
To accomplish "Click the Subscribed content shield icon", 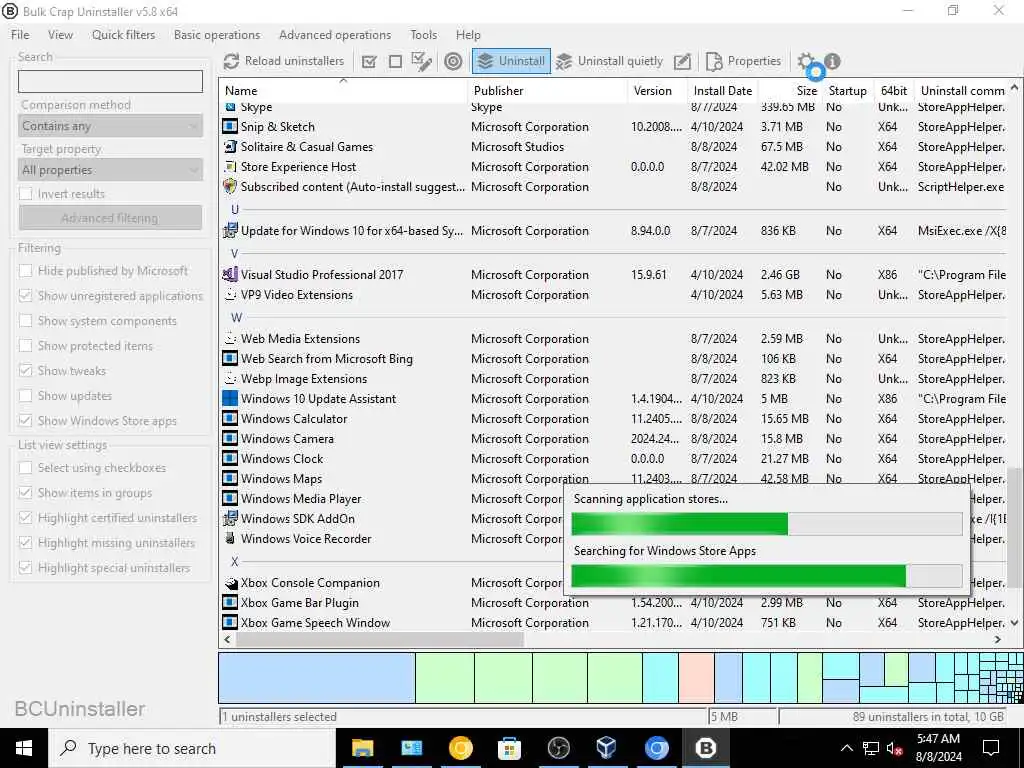I will (230, 187).
